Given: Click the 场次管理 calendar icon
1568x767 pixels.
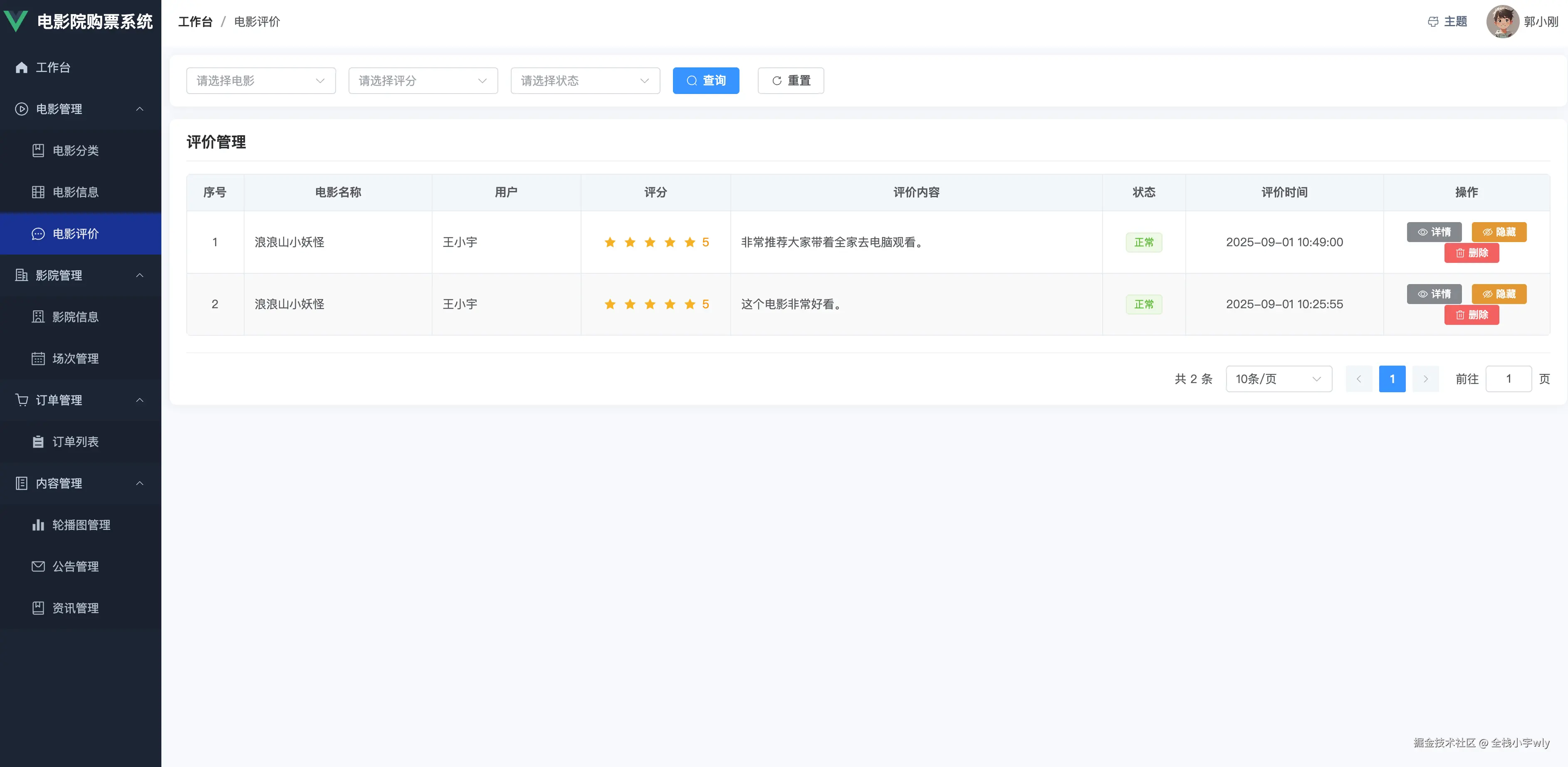Looking at the screenshot, I should 38,359.
